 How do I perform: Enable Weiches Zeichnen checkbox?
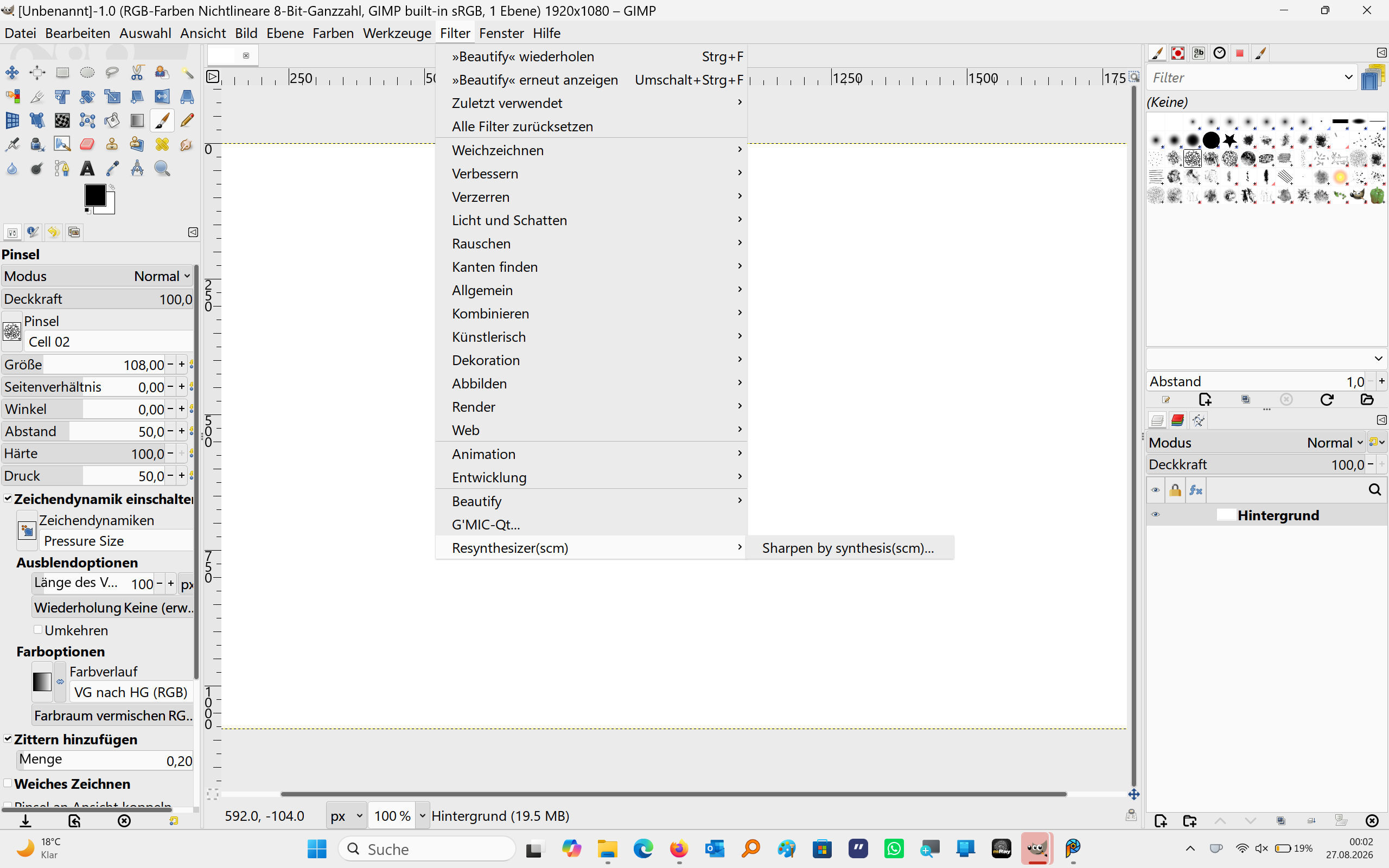click(8, 783)
